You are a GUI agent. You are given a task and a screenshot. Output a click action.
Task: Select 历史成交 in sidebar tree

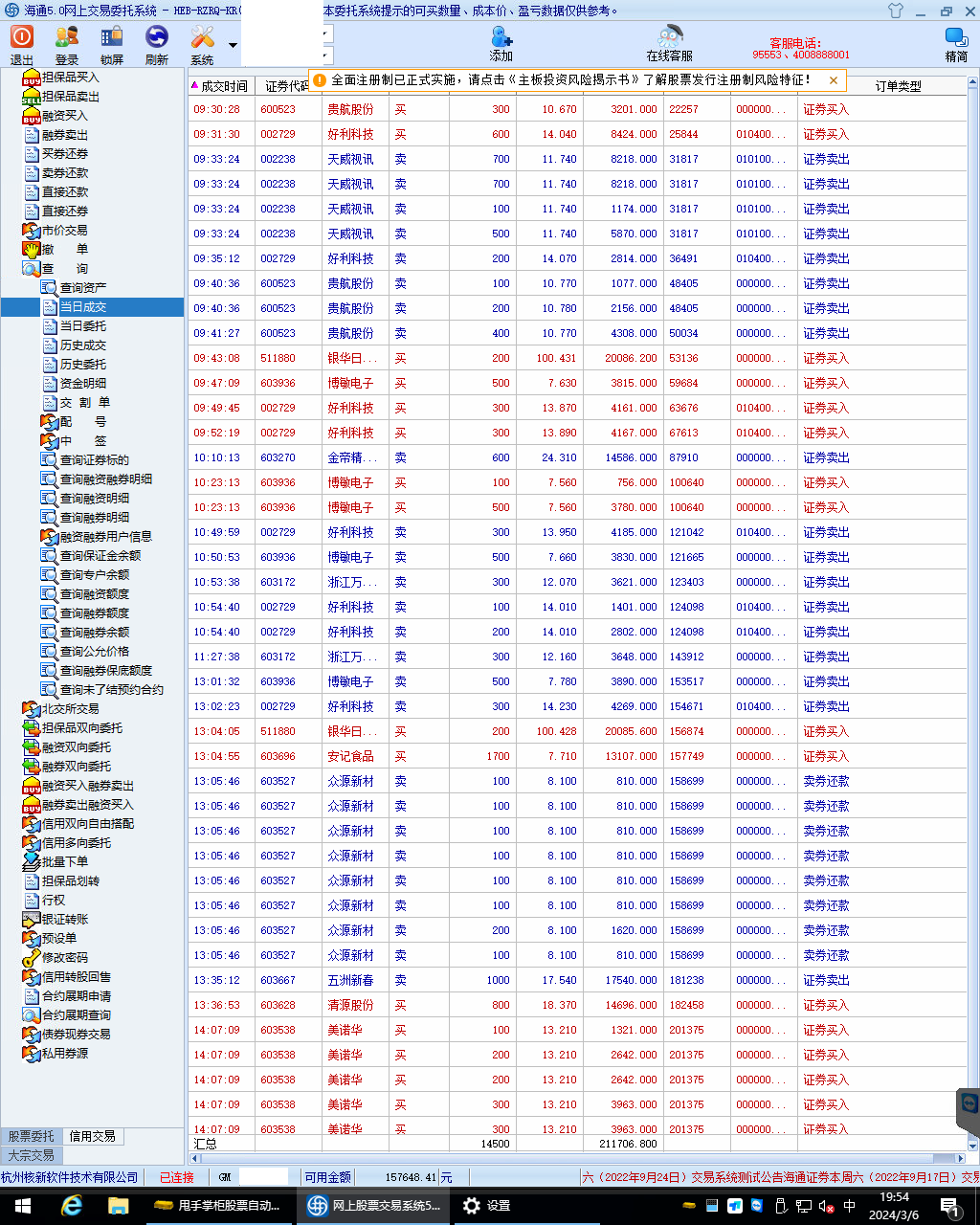point(83,345)
